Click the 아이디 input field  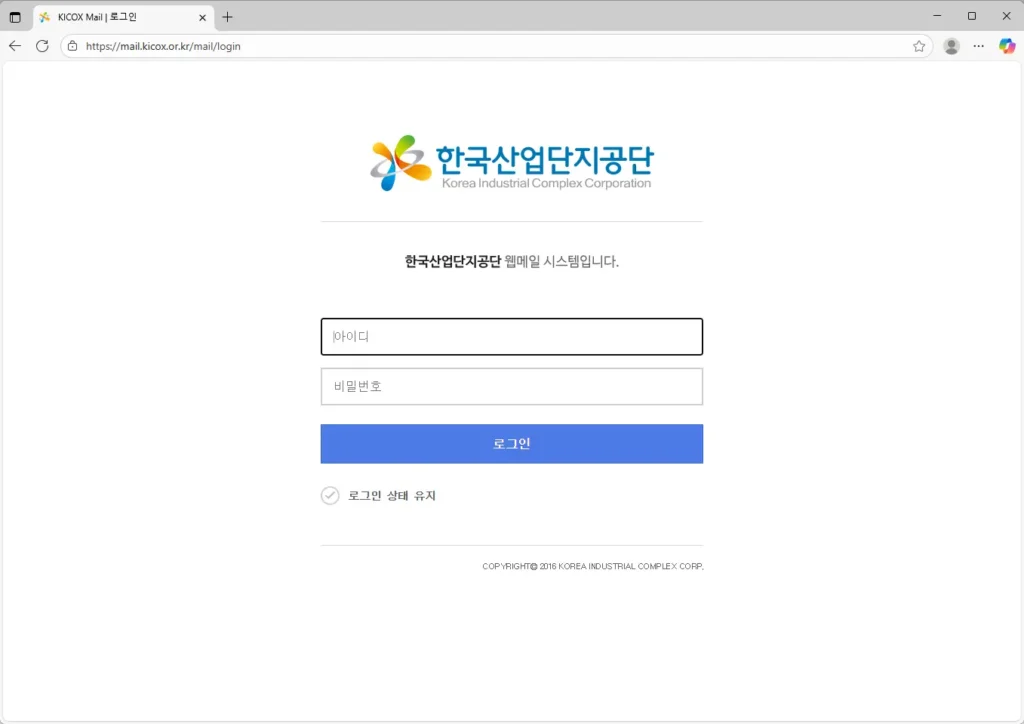(511, 337)
